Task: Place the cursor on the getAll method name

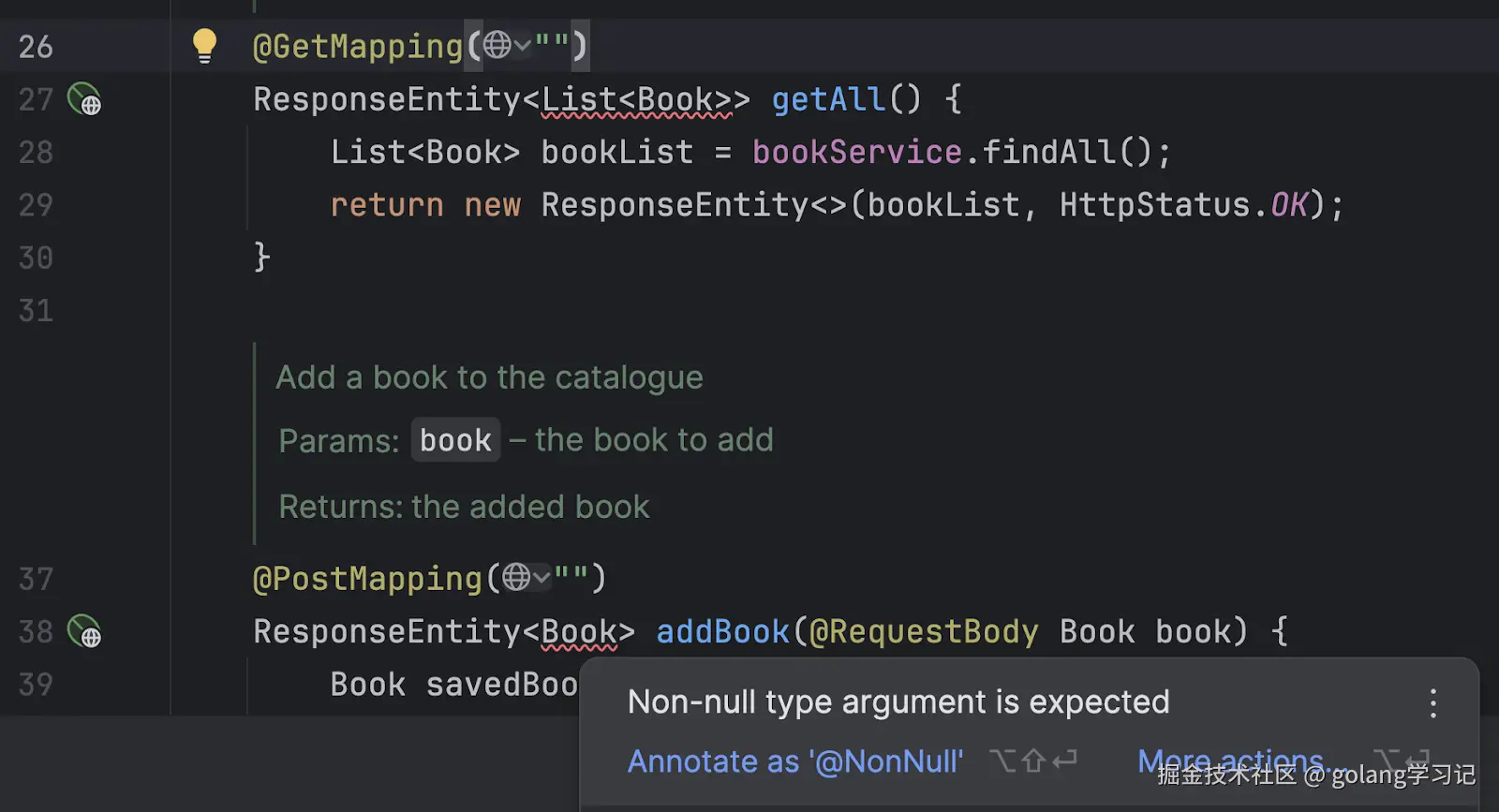Action: pyautogui.click(x=828, y=99)
